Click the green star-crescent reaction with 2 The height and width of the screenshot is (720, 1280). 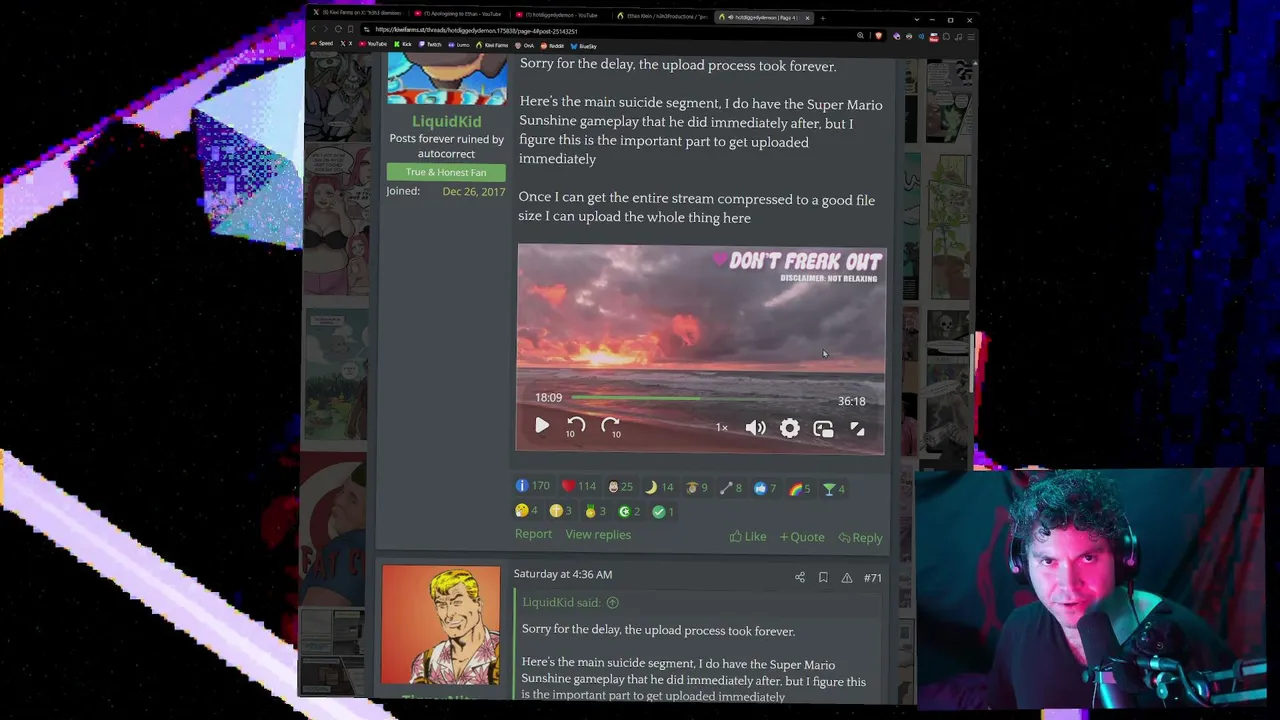[629, 511]
